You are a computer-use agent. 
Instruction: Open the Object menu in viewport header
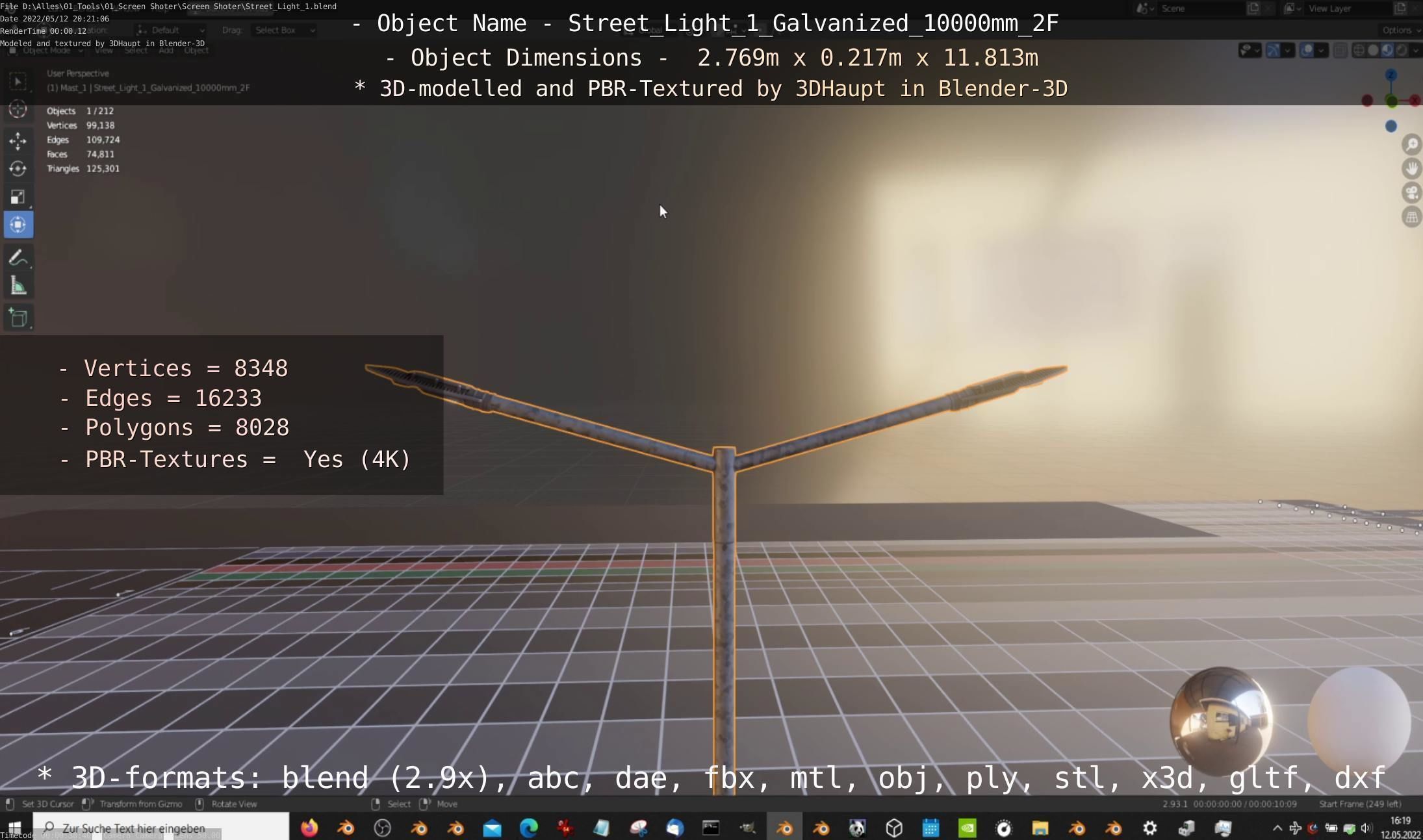196,51
